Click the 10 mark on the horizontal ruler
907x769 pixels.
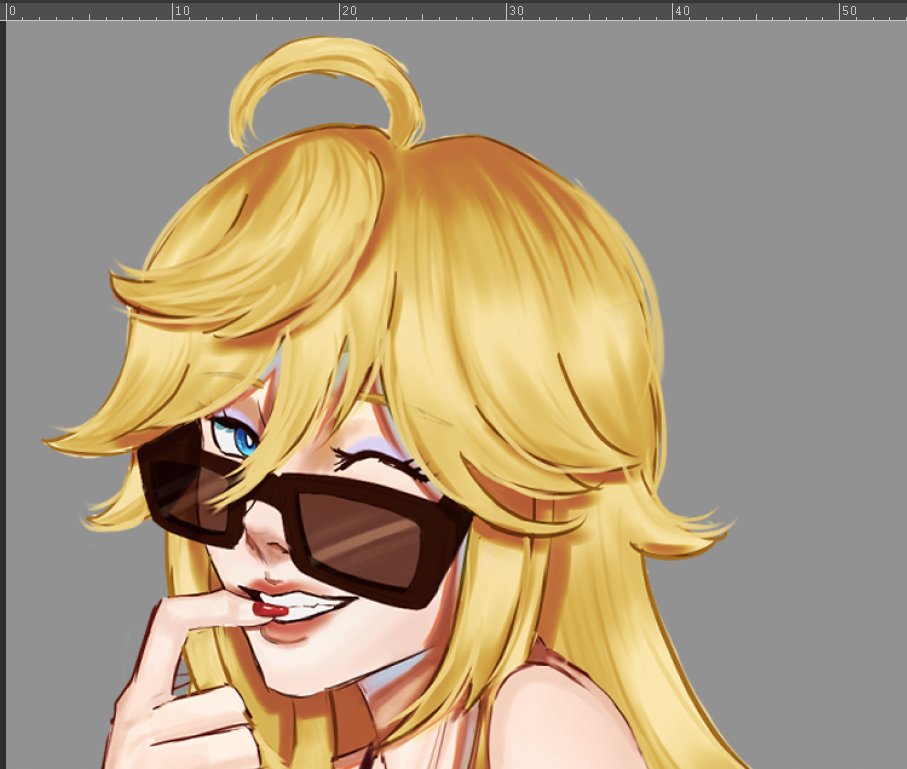pos(182,11)
